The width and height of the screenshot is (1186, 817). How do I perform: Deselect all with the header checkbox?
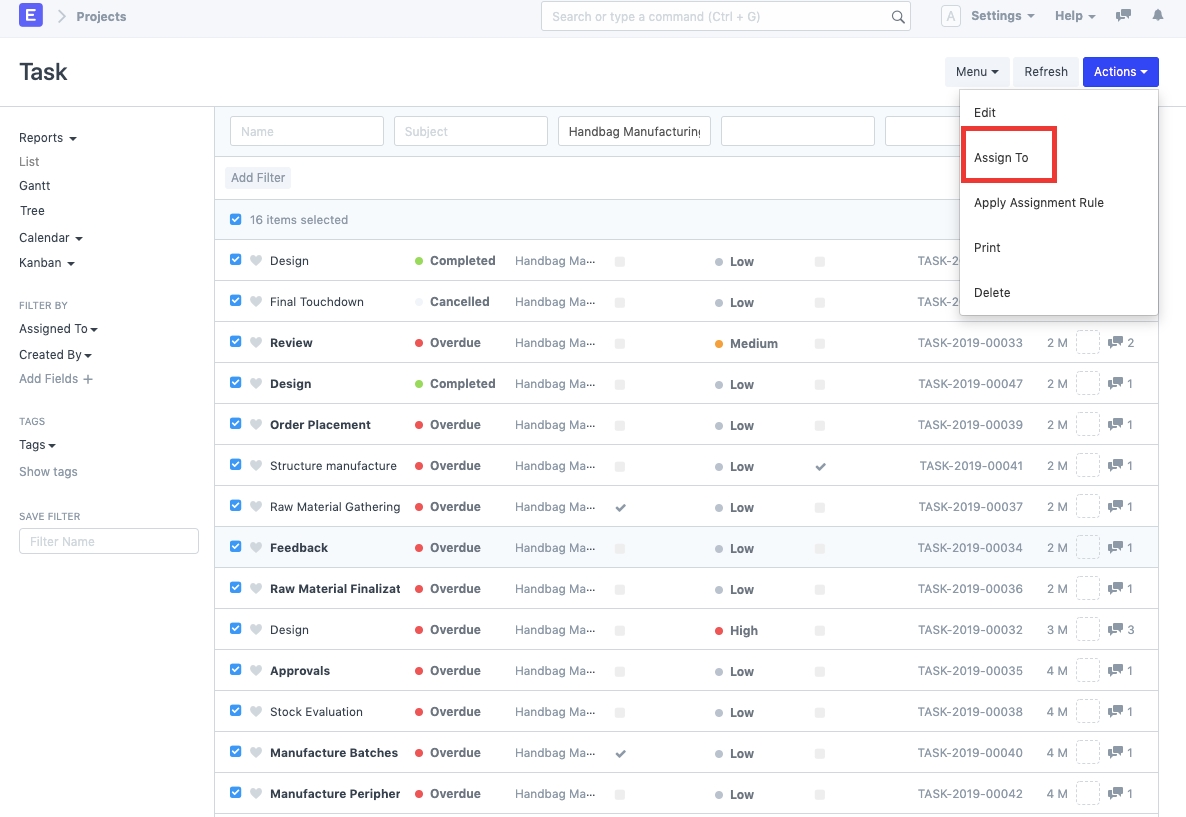click(x=236, y=220)
